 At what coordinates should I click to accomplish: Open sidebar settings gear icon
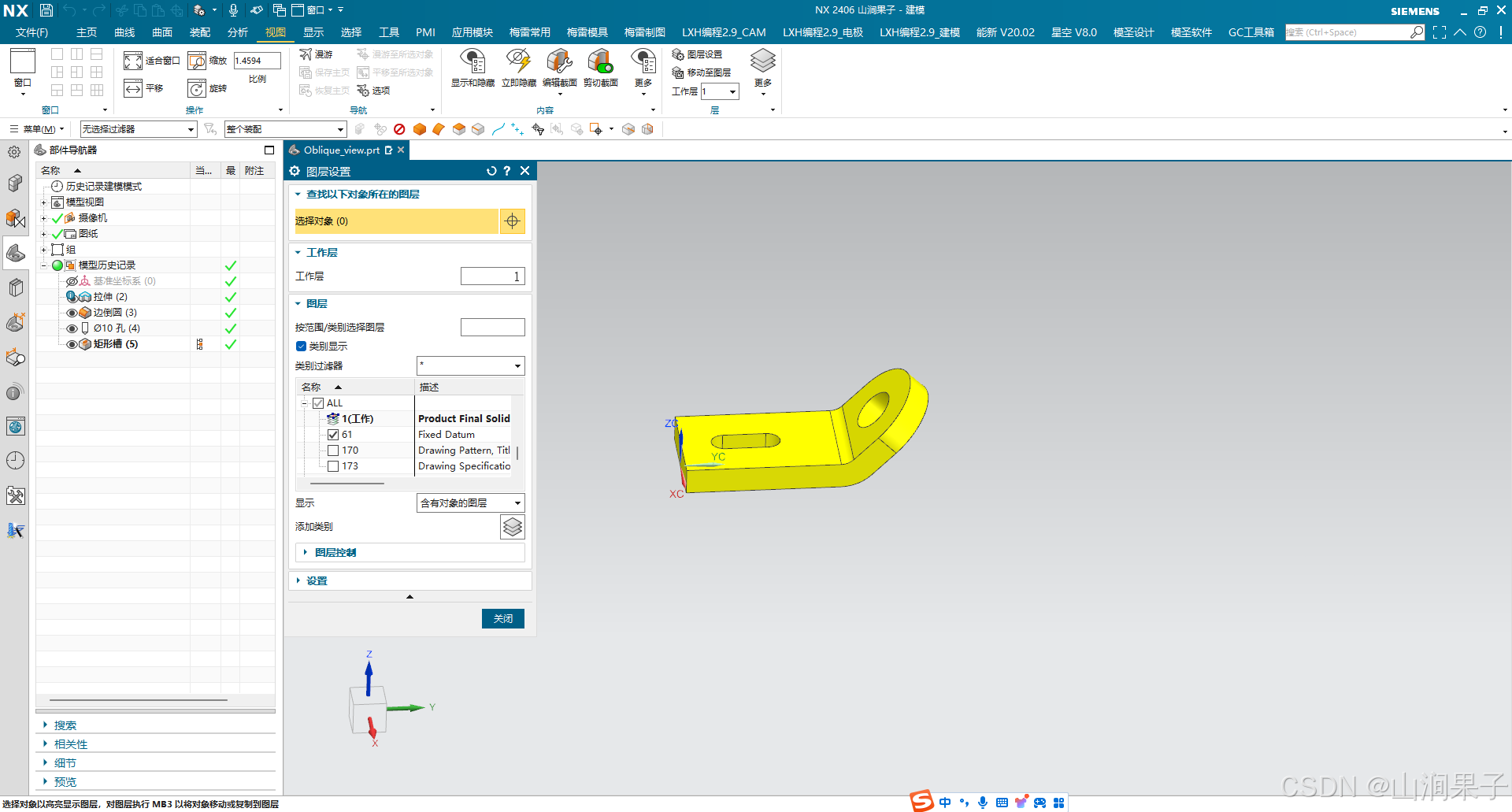pos(14,152)
